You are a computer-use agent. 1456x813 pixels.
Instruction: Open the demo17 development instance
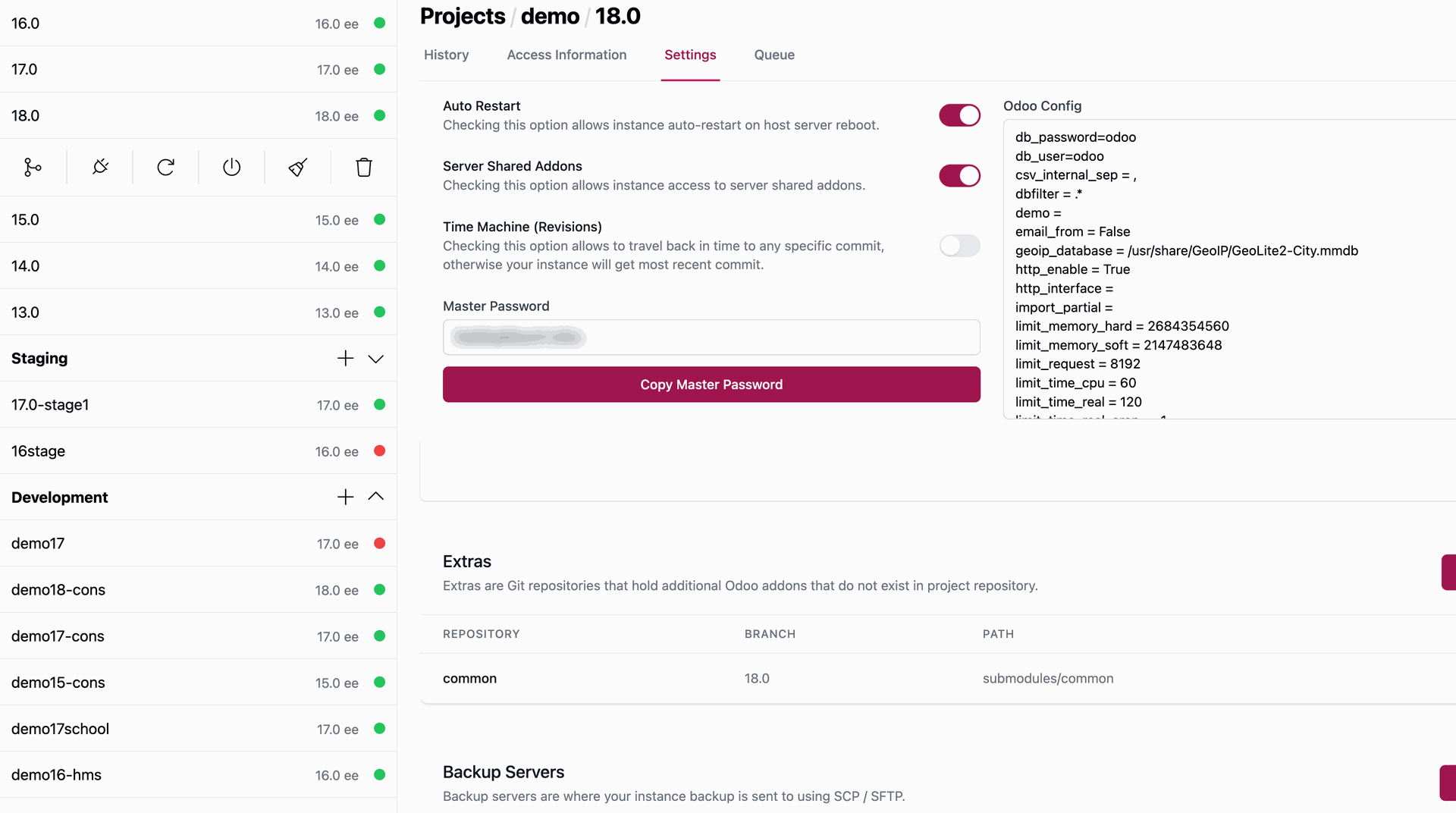pos(198,544)
